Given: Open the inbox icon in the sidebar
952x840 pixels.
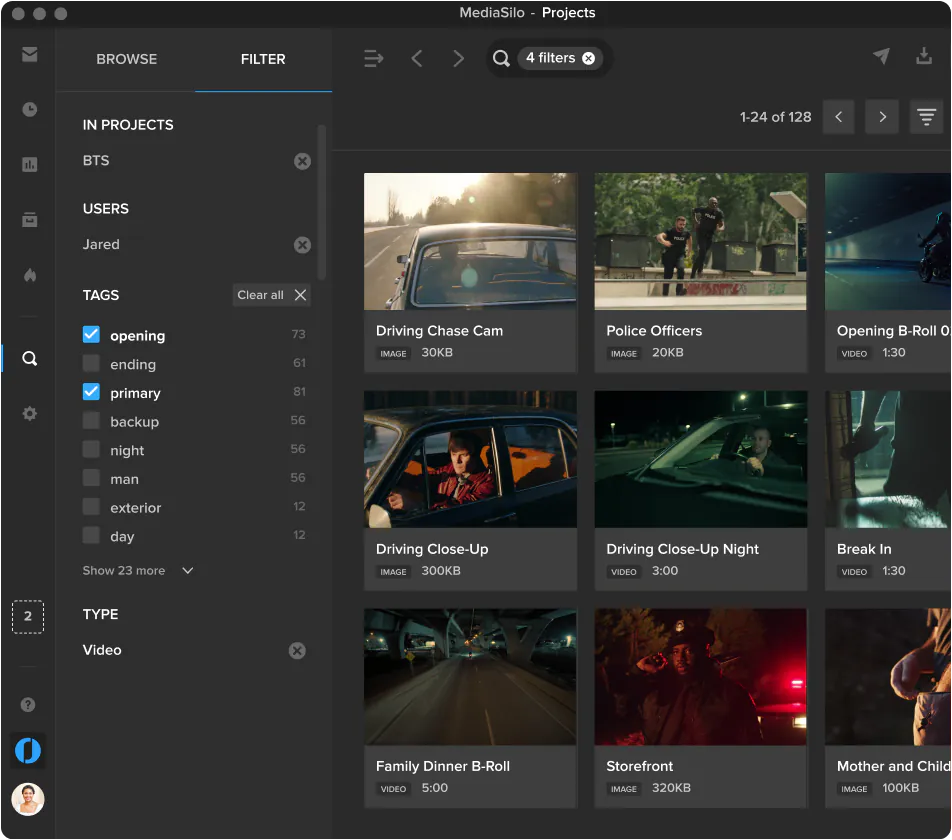Looking at the screenshot, I should point(29,55).
